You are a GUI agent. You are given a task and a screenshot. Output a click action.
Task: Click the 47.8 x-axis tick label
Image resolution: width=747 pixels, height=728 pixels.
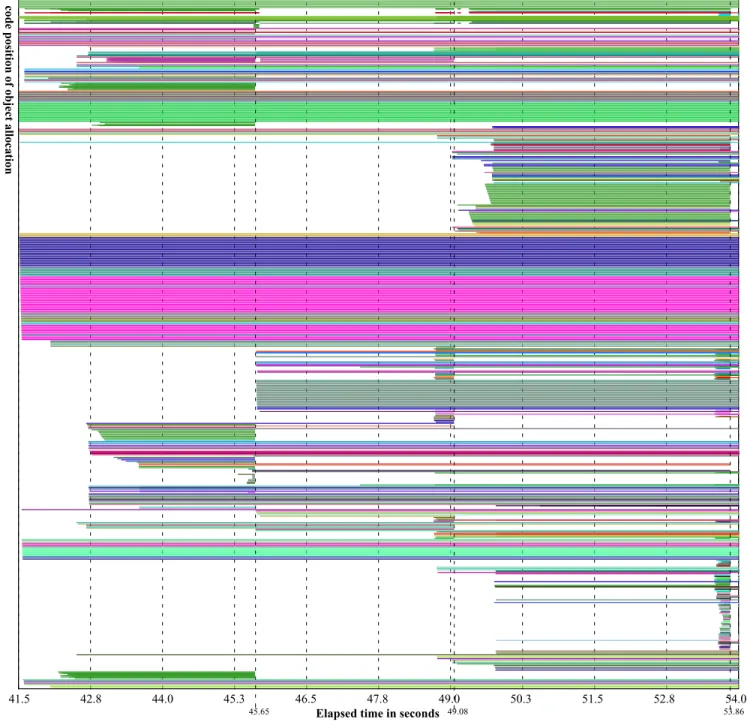[378, 699]
